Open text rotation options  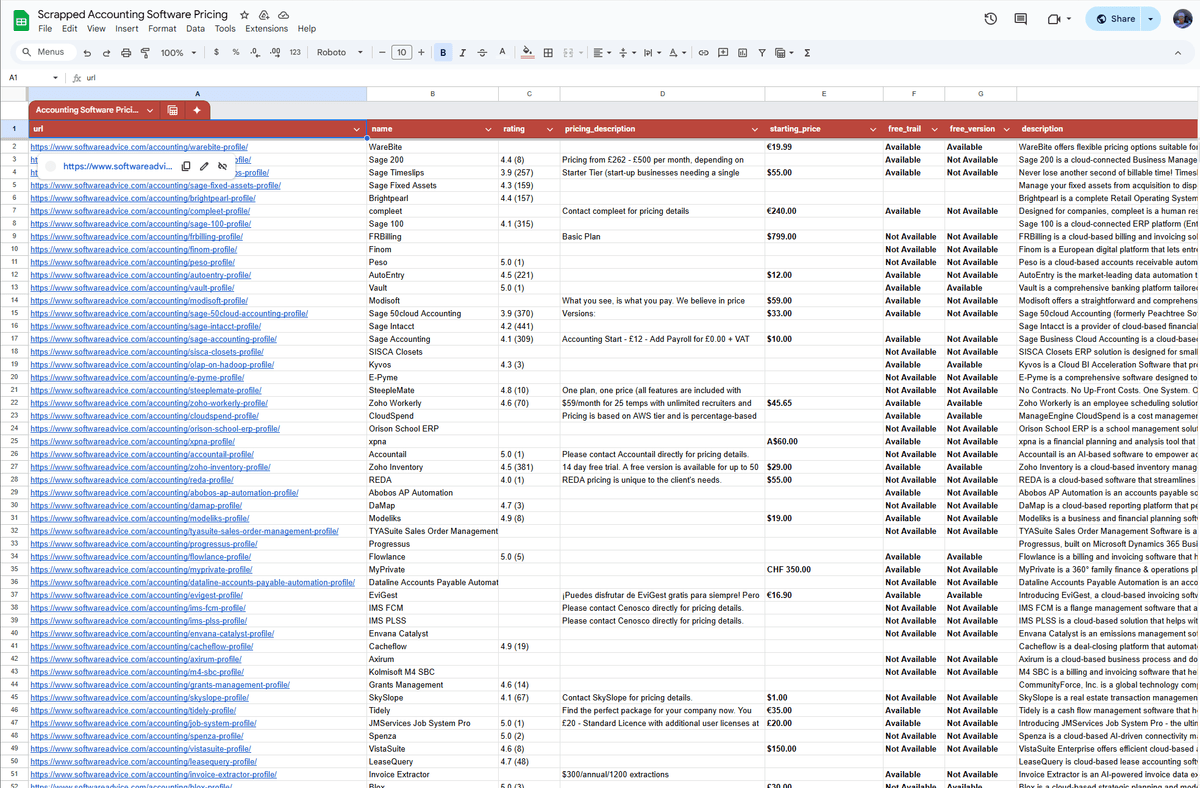coord(676,52)
